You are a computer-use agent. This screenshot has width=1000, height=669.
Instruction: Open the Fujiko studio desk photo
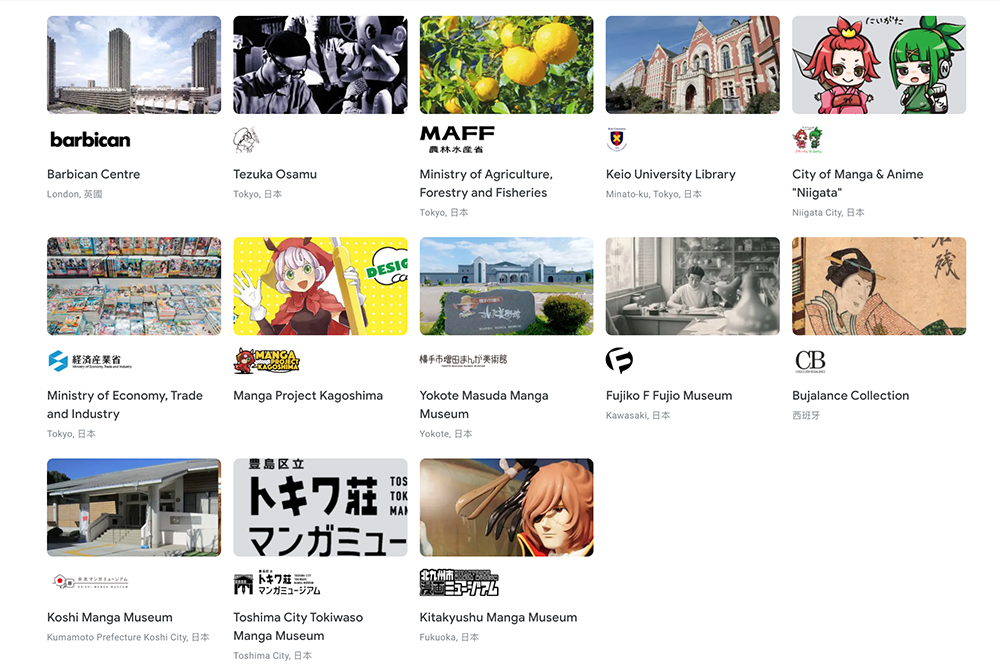point(693,286)
